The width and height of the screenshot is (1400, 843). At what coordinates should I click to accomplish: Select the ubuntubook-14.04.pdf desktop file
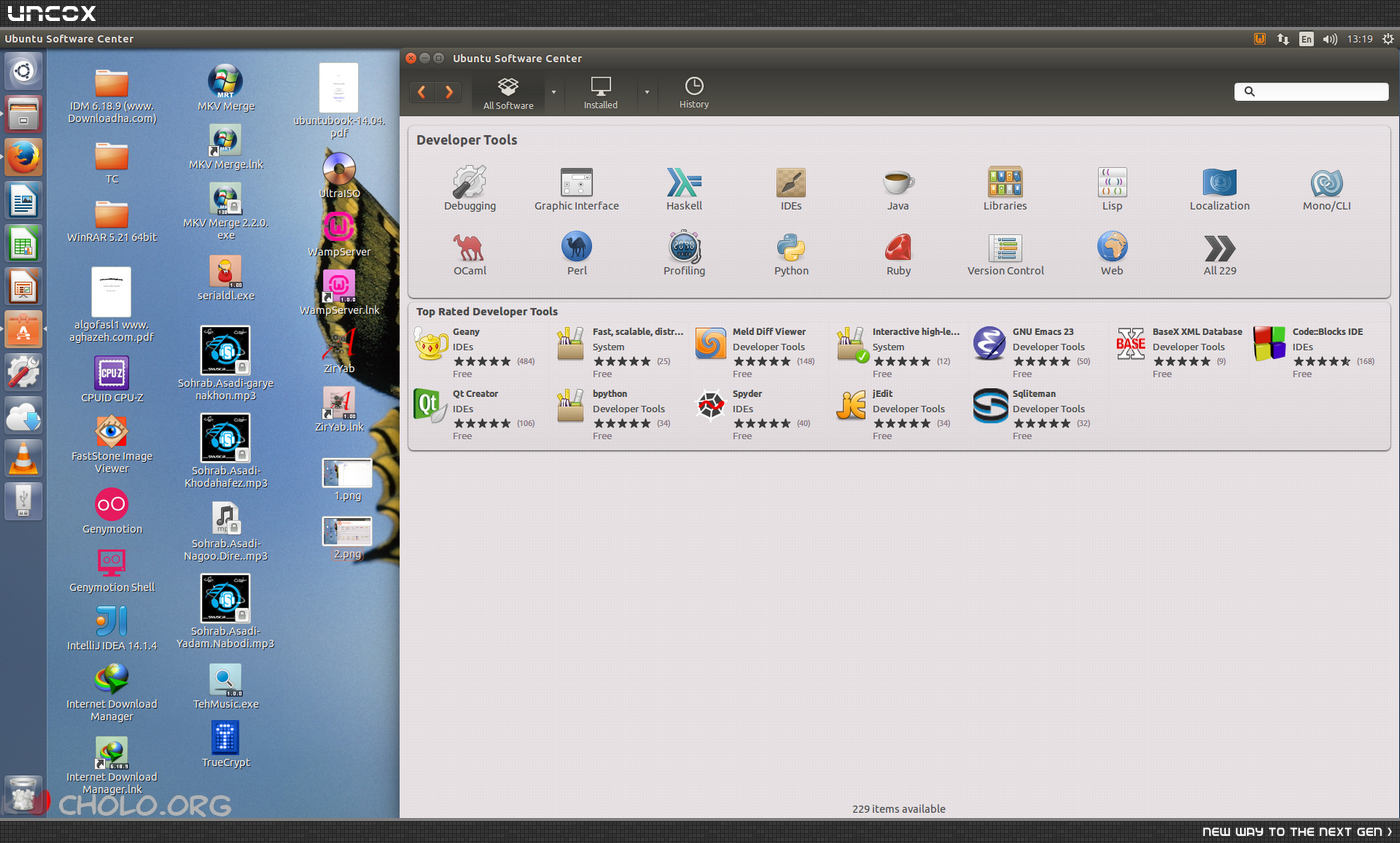[x=339, y=101]
